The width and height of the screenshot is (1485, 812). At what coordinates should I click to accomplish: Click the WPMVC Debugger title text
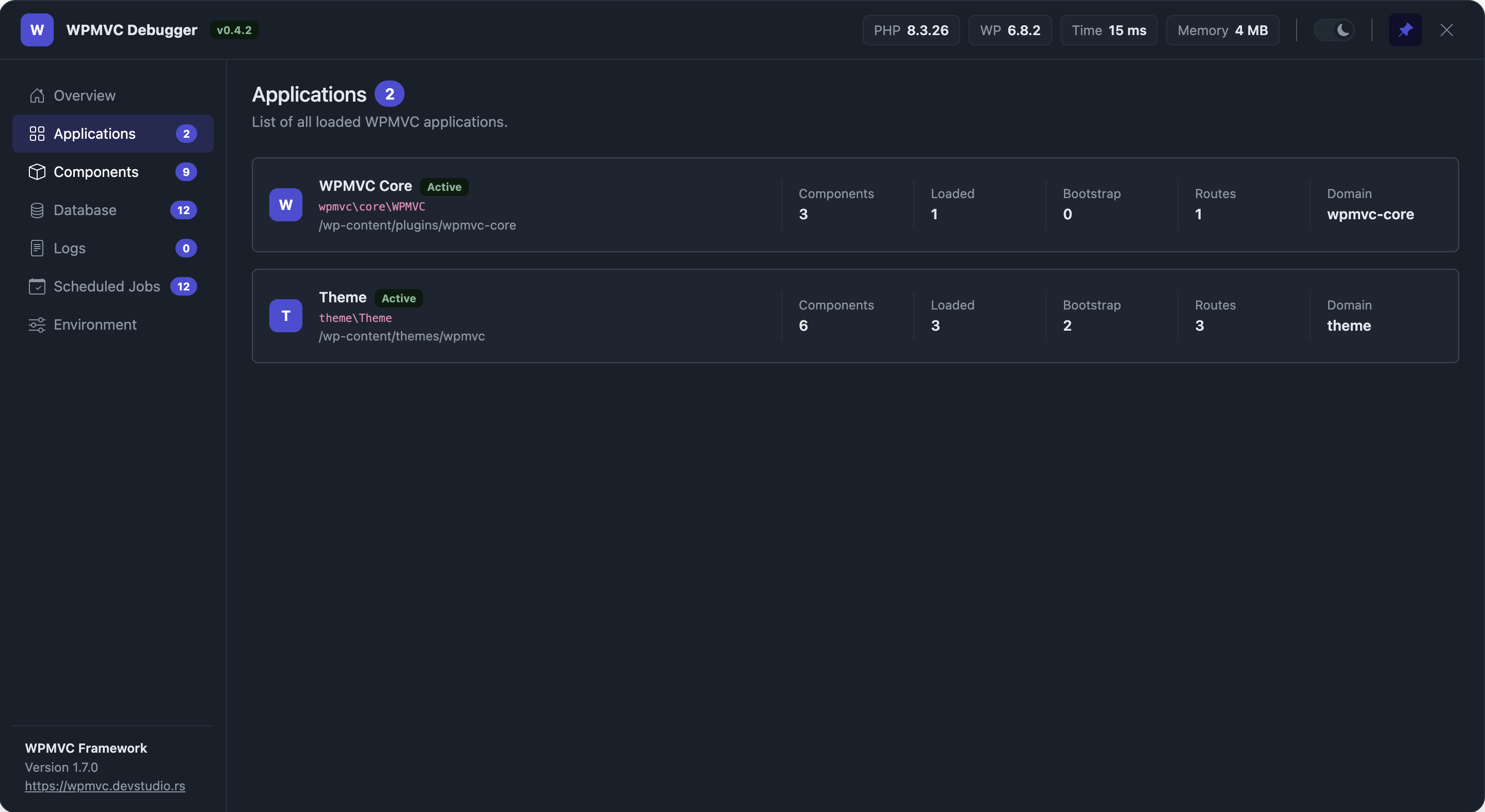tap(132, 30)
